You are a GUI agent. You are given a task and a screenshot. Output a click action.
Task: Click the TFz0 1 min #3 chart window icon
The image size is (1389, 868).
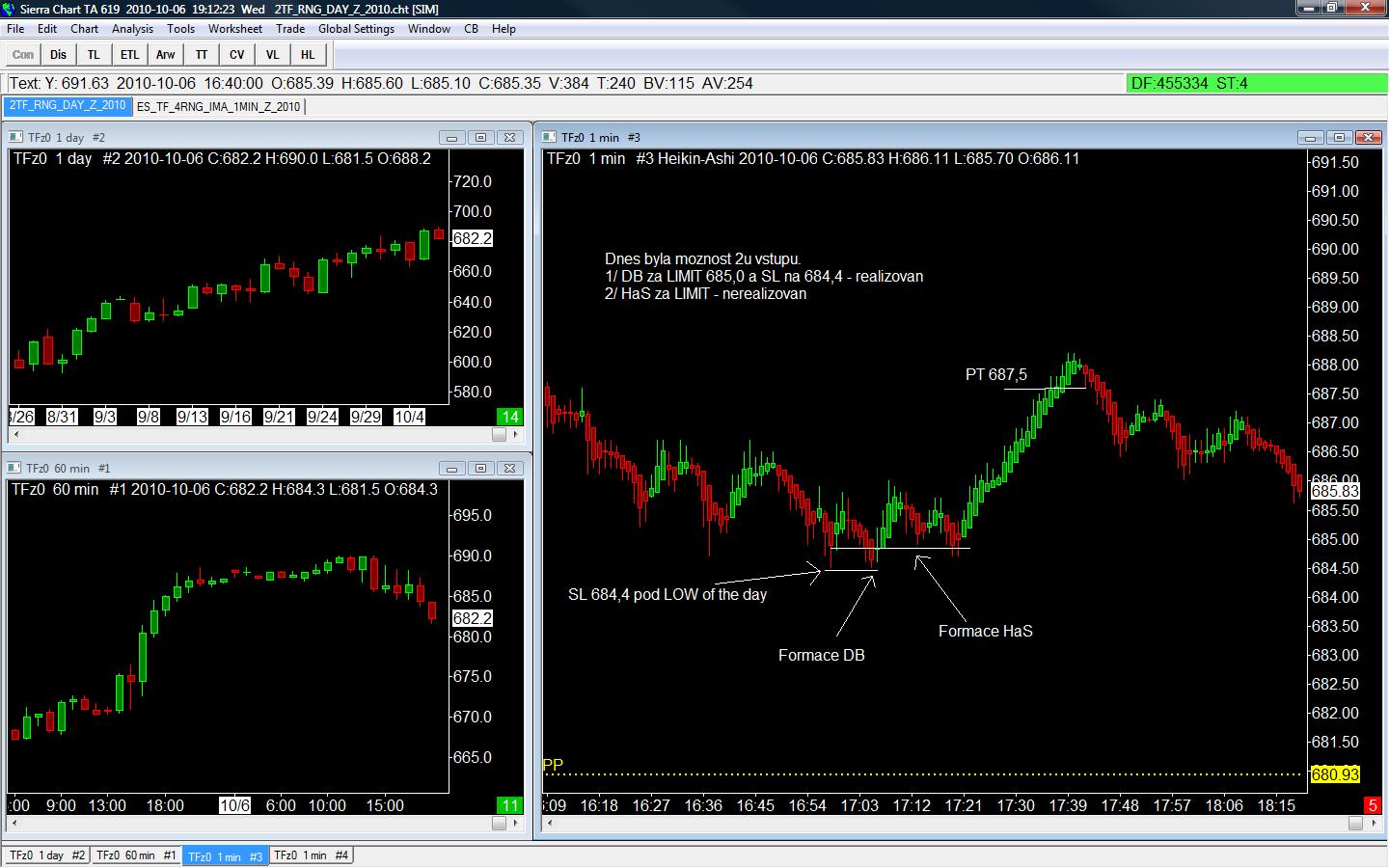[550, 138]
